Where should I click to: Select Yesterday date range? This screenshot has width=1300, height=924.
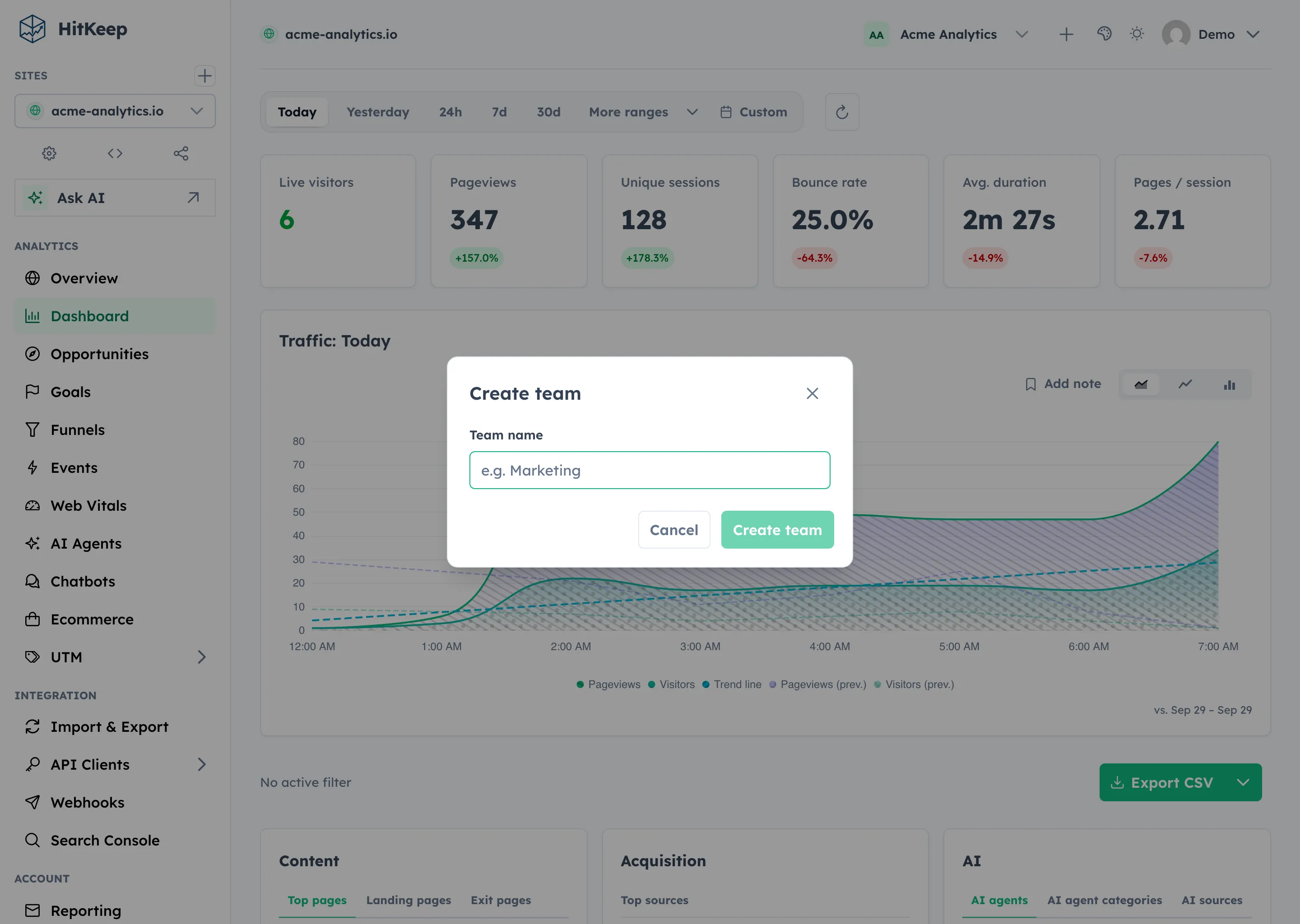[x=378, y=112]
